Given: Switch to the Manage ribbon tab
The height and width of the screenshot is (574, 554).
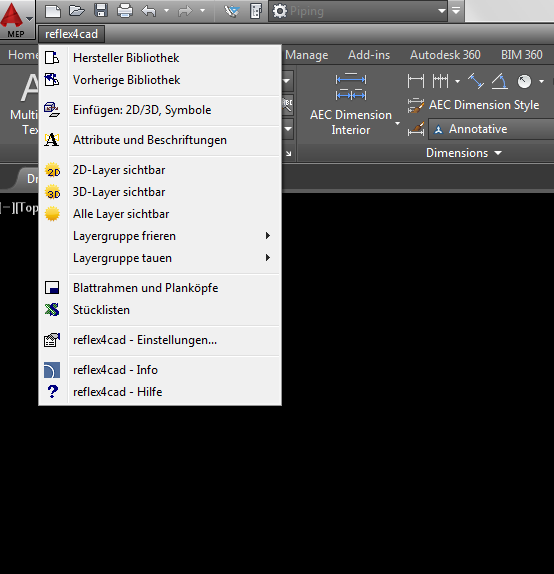Looking at the screenshot, I should [306, 55].
